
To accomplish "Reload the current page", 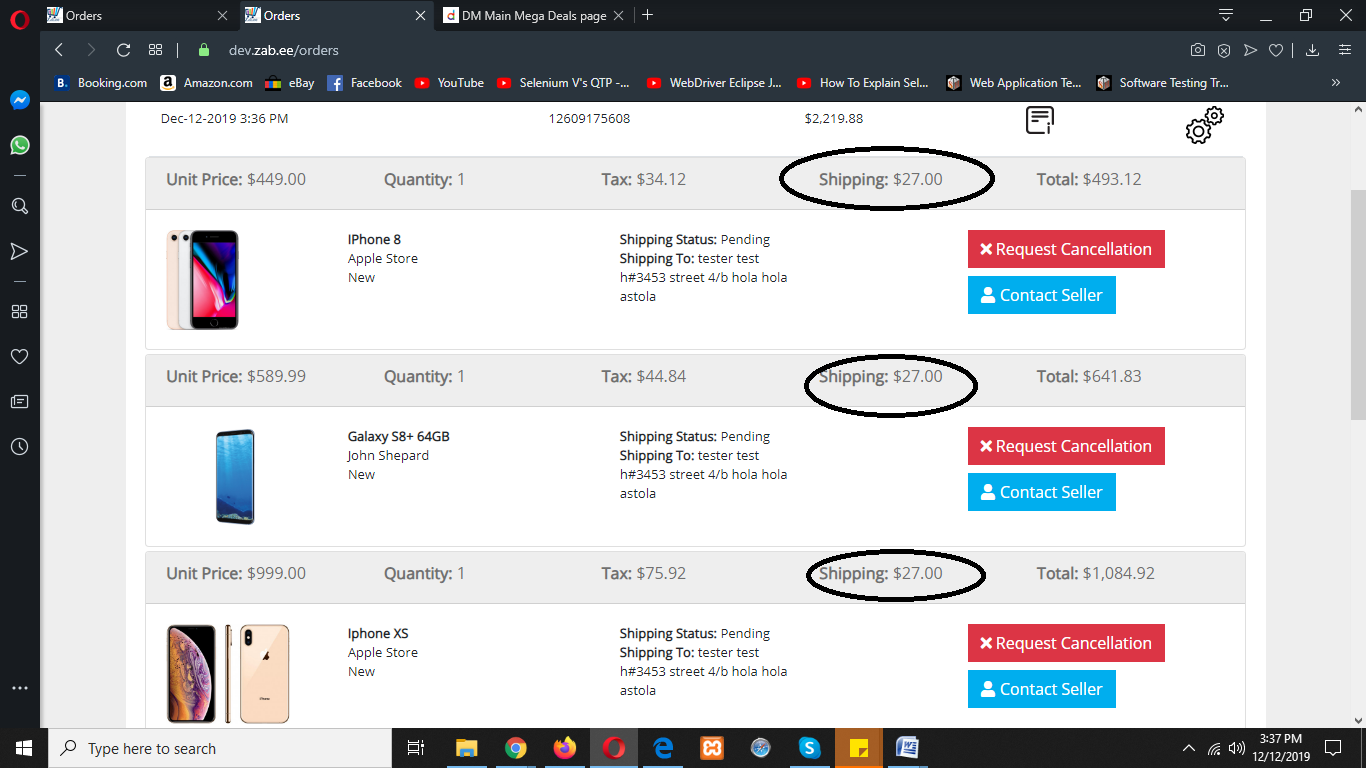I will [123, 50].
